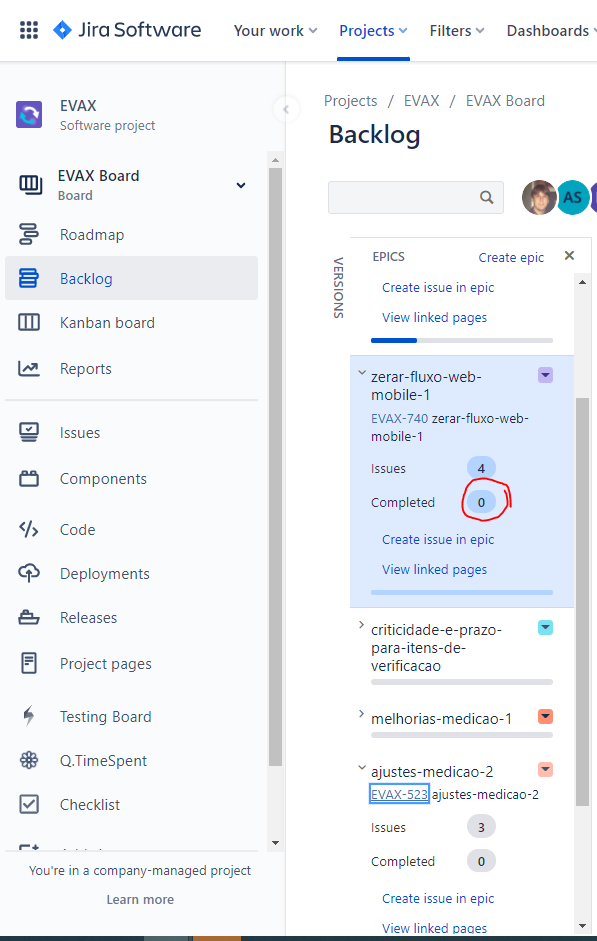
Task: Click the Releases ship icon
Action: (29, 618)
